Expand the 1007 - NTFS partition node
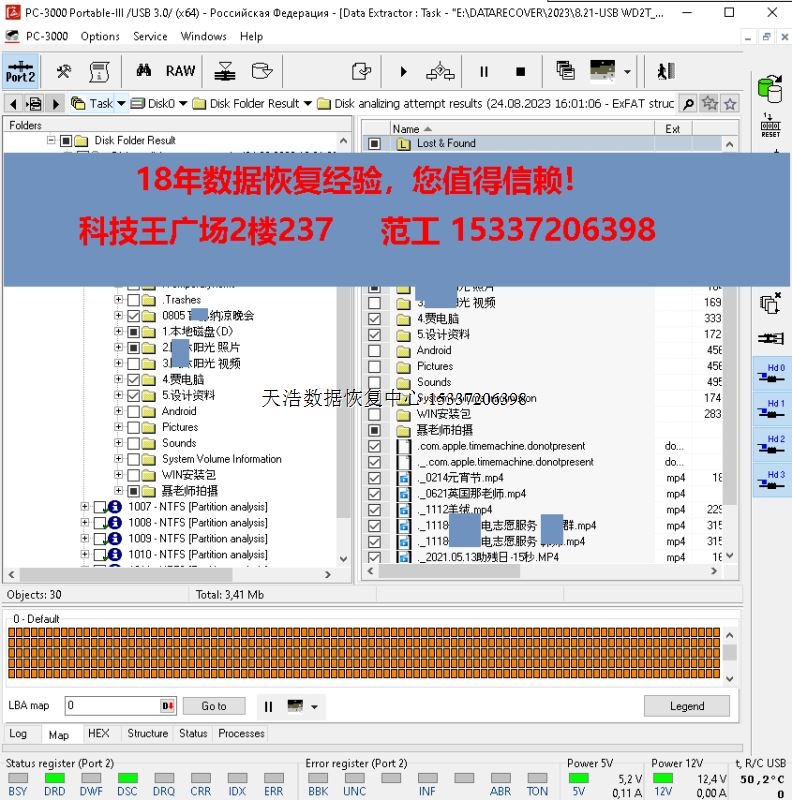This screenshot has width=792, height=800. click(x=85, y=507)
